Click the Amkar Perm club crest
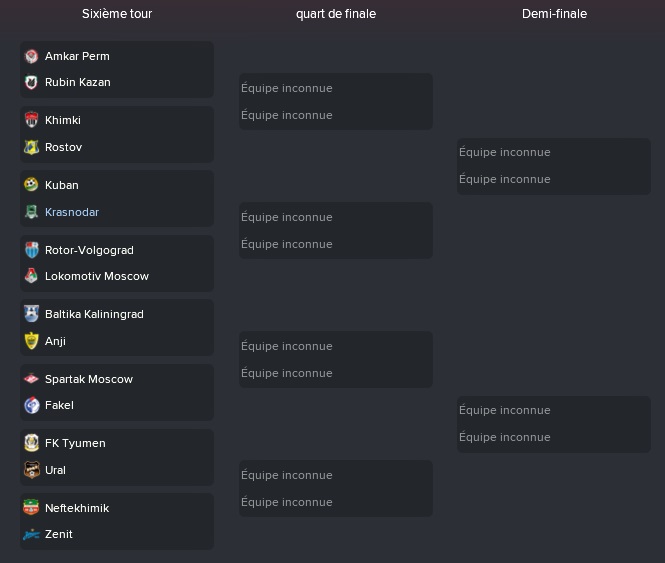The image size is (665, 563). [x=31, y=56]
